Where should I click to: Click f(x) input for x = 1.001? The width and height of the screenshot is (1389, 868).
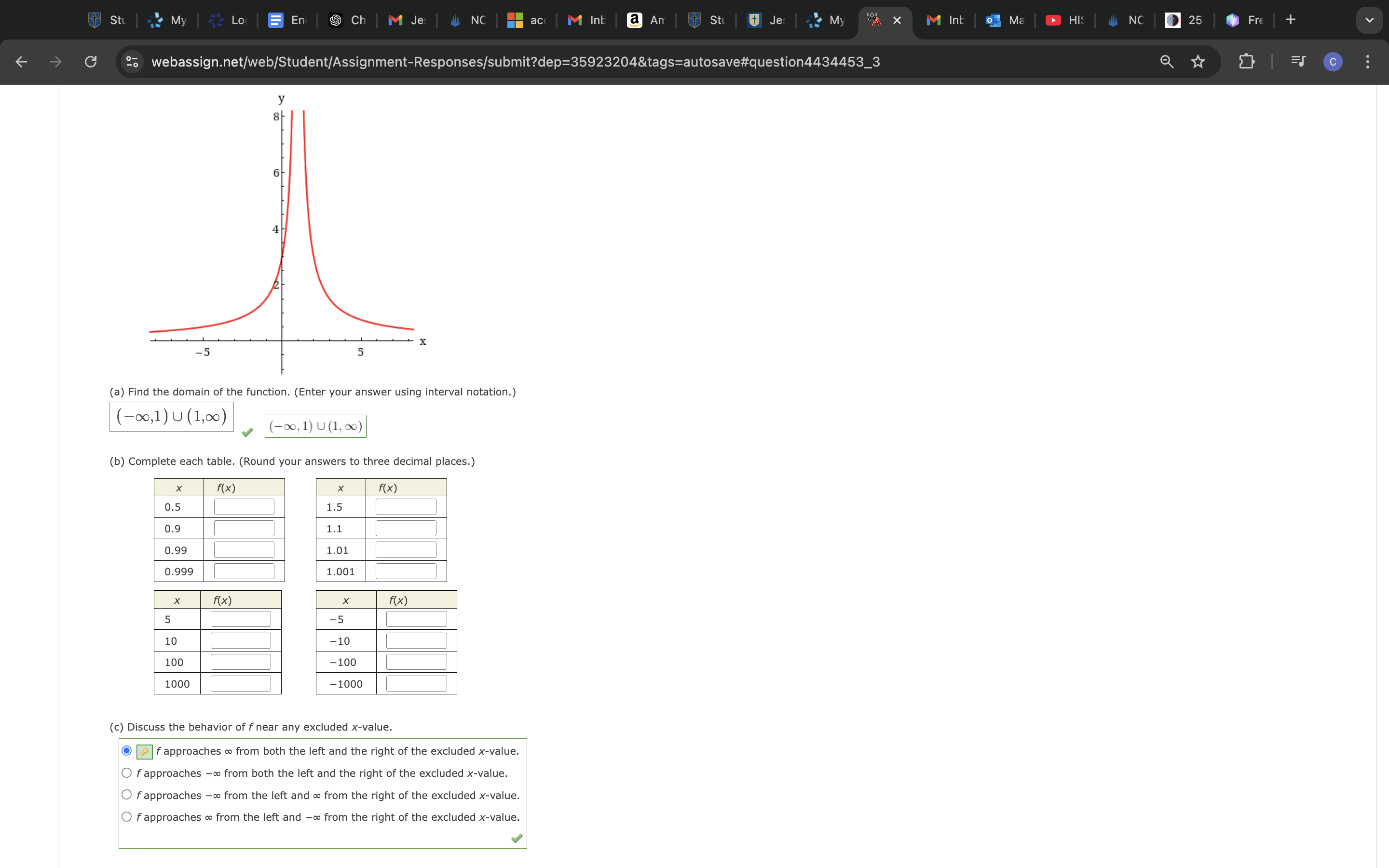(x=406, y=571)
